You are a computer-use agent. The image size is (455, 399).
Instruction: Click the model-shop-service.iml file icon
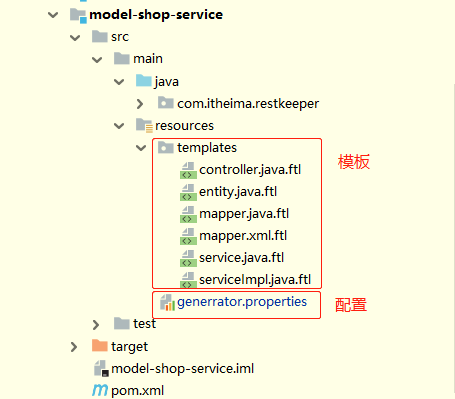pos(101,368)
